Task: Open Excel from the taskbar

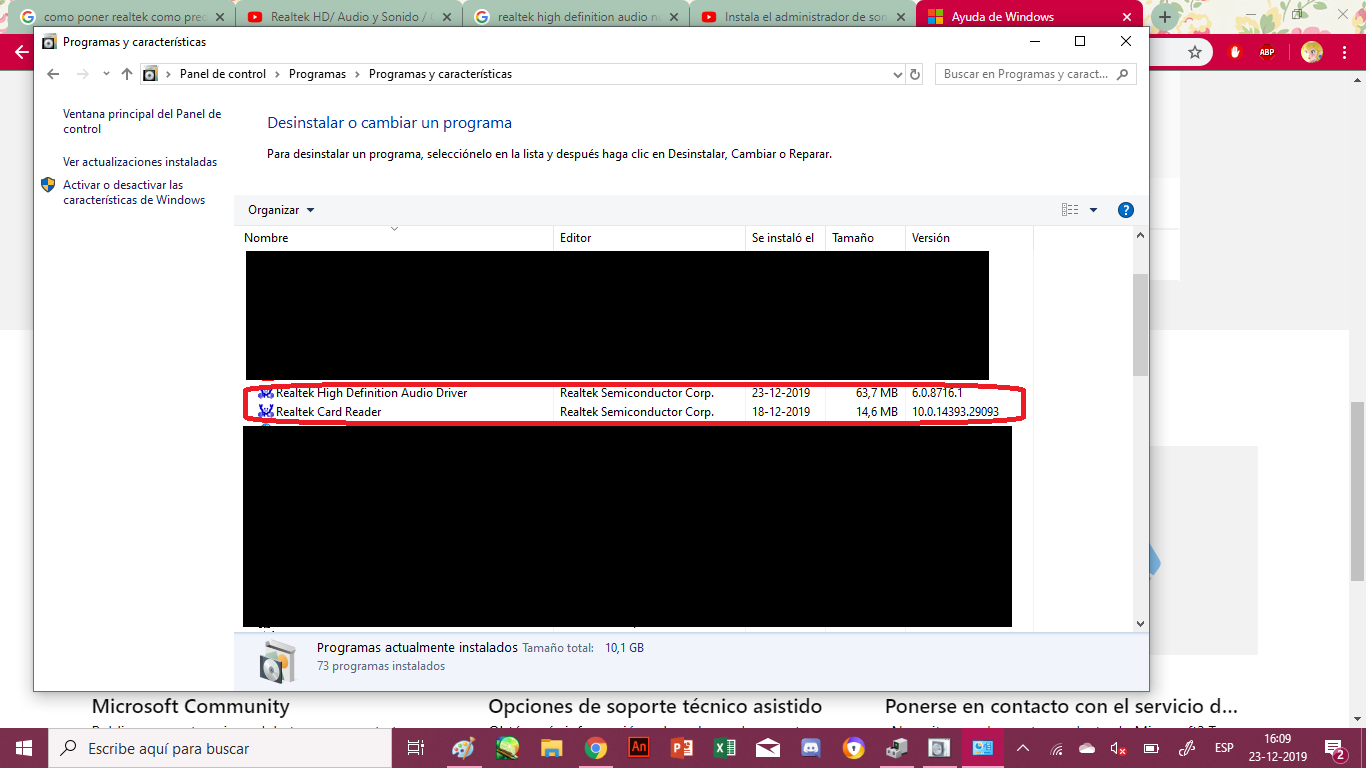Action: (x=726, y=748)
